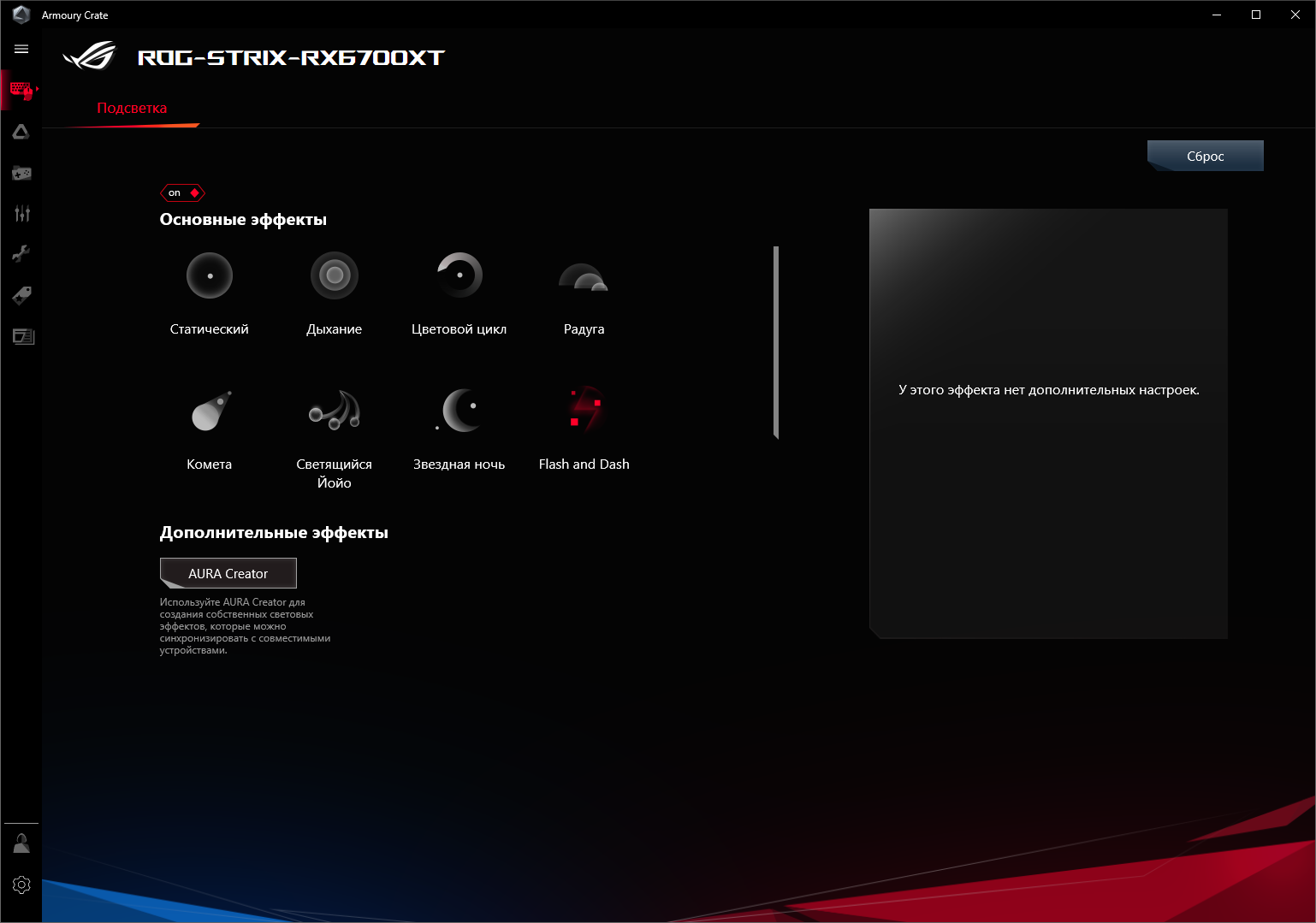Viewport: 1316px width, 923px height.
Task: Open the Game Library gamepad icon
Action: [21, 173]
